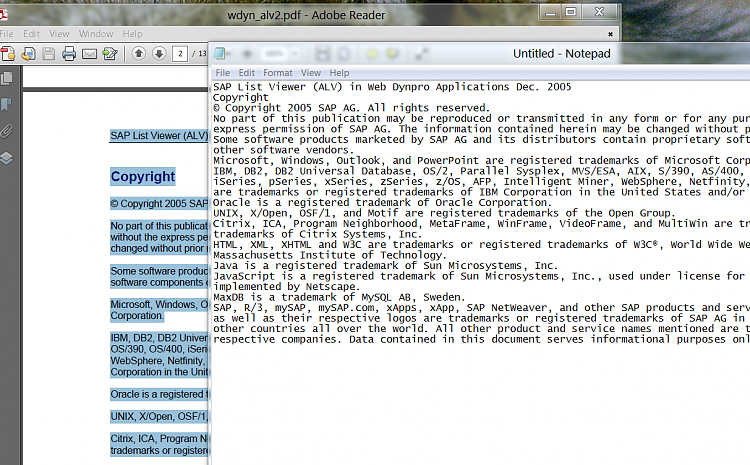Open the Attachments paperclip panel in Reader sidebar
The height and width of the screenshot is (465, 750).
point(6,131)
